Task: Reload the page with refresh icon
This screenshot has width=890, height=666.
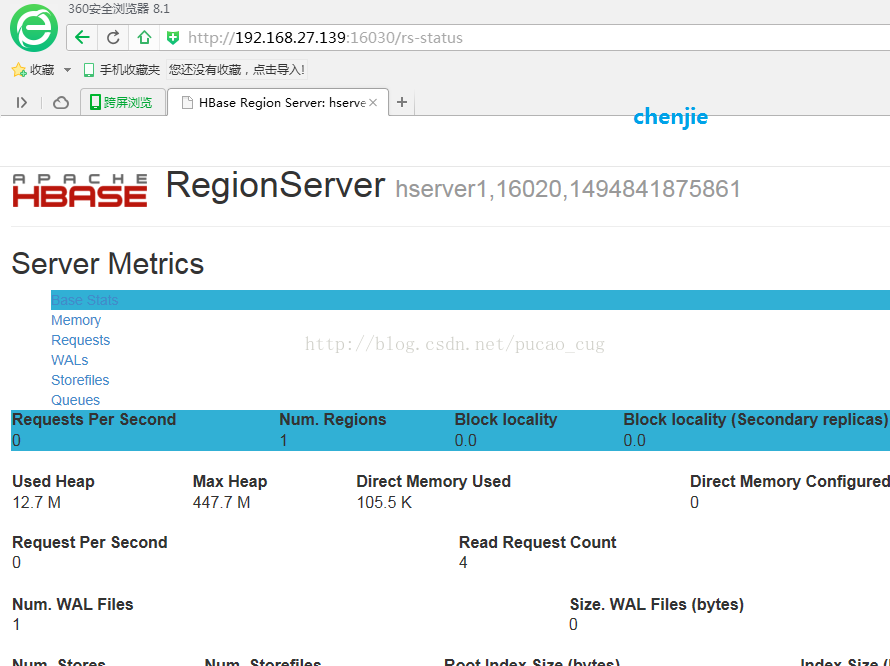Action: point(113,37)
